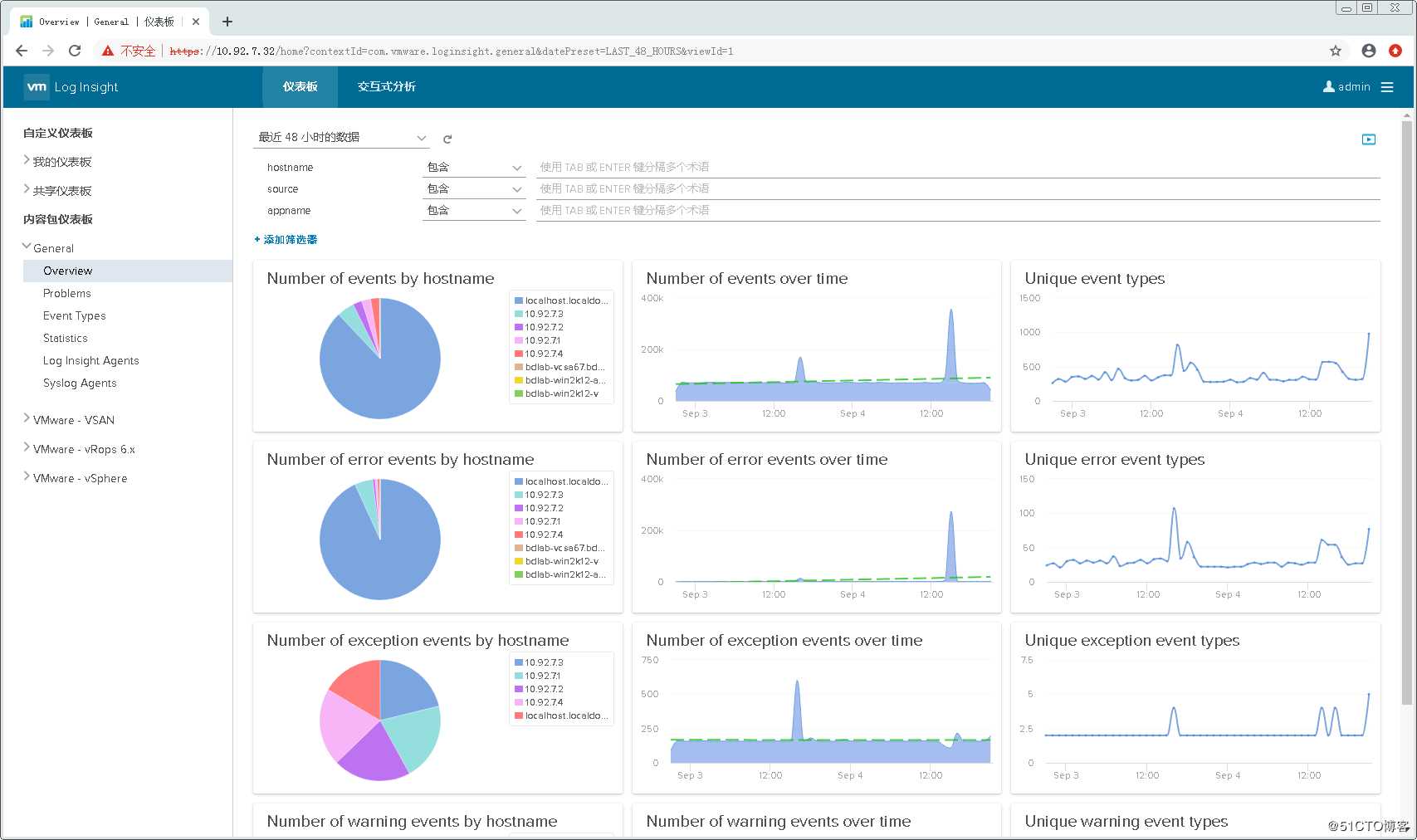Expand 我的仪表板 tree node

[27, 161]
